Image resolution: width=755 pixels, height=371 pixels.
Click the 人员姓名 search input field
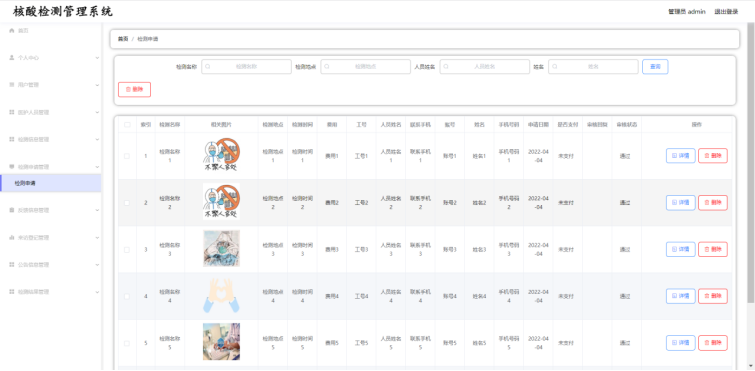point(484,67)
